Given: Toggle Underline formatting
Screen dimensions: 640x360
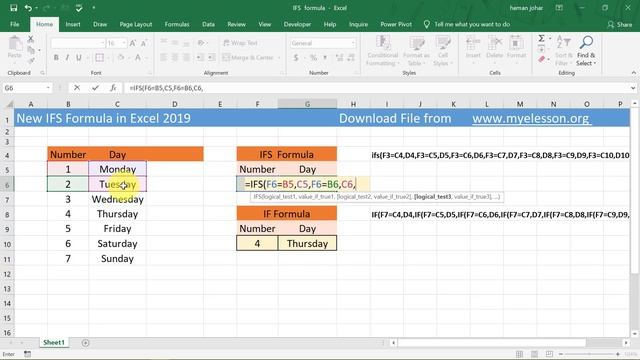Looking at the screenshot, I should coord(78,58).
